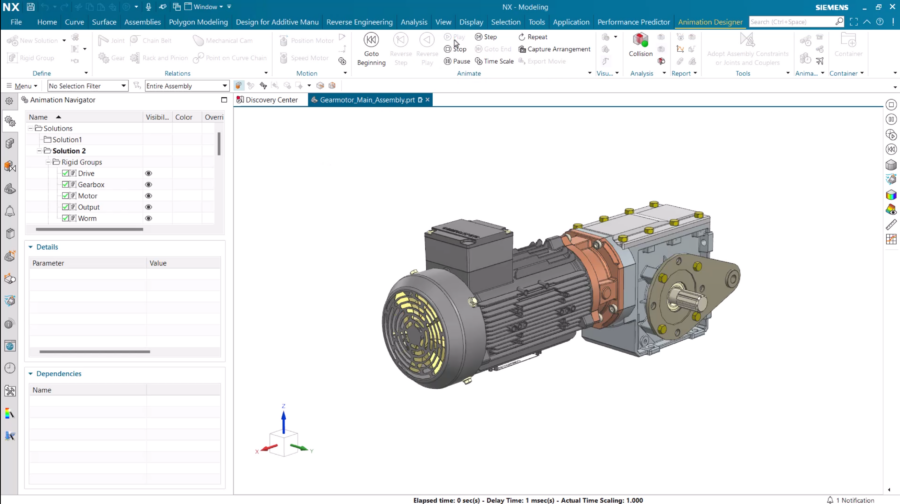This screenshot has width=900, height=504.
Task: Uncheck the Drive rigid group checkbox
Action: point(65,173)
